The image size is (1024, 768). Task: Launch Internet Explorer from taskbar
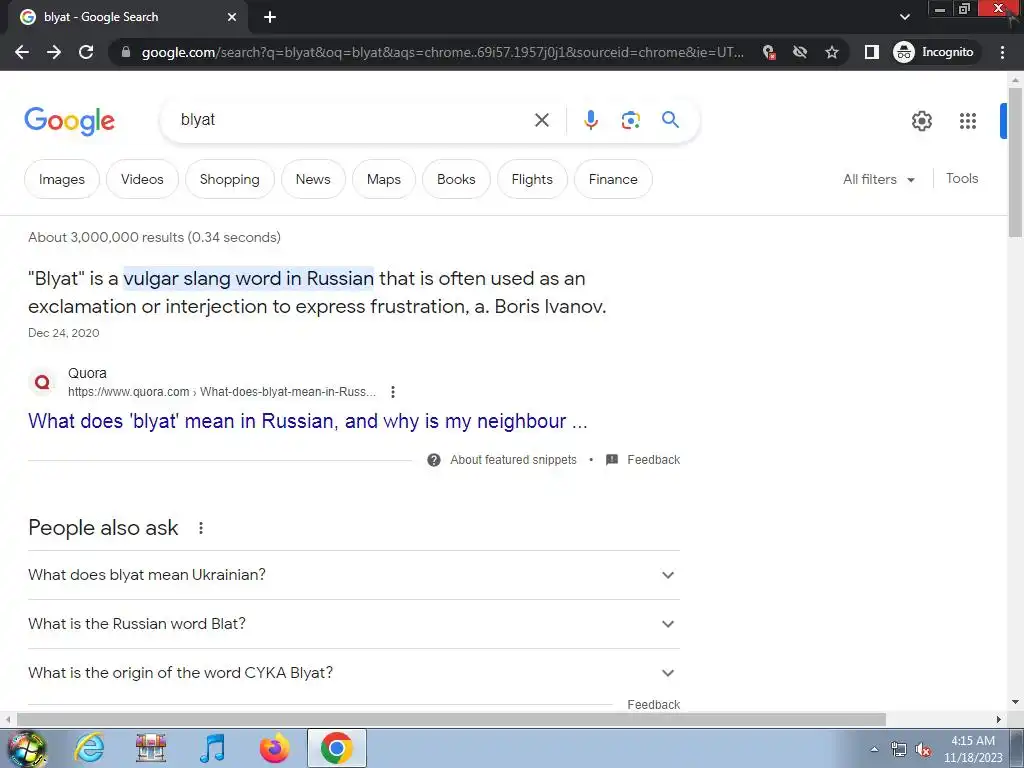89,748
